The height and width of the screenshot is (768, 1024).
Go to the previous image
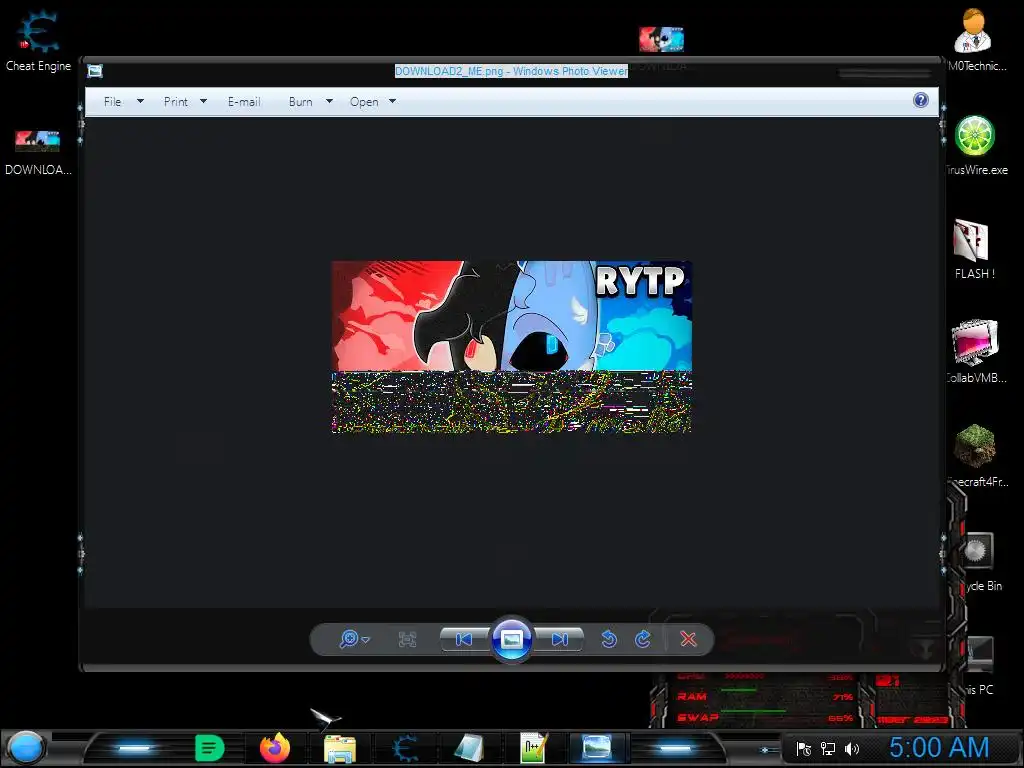click(x=464, y=639)
